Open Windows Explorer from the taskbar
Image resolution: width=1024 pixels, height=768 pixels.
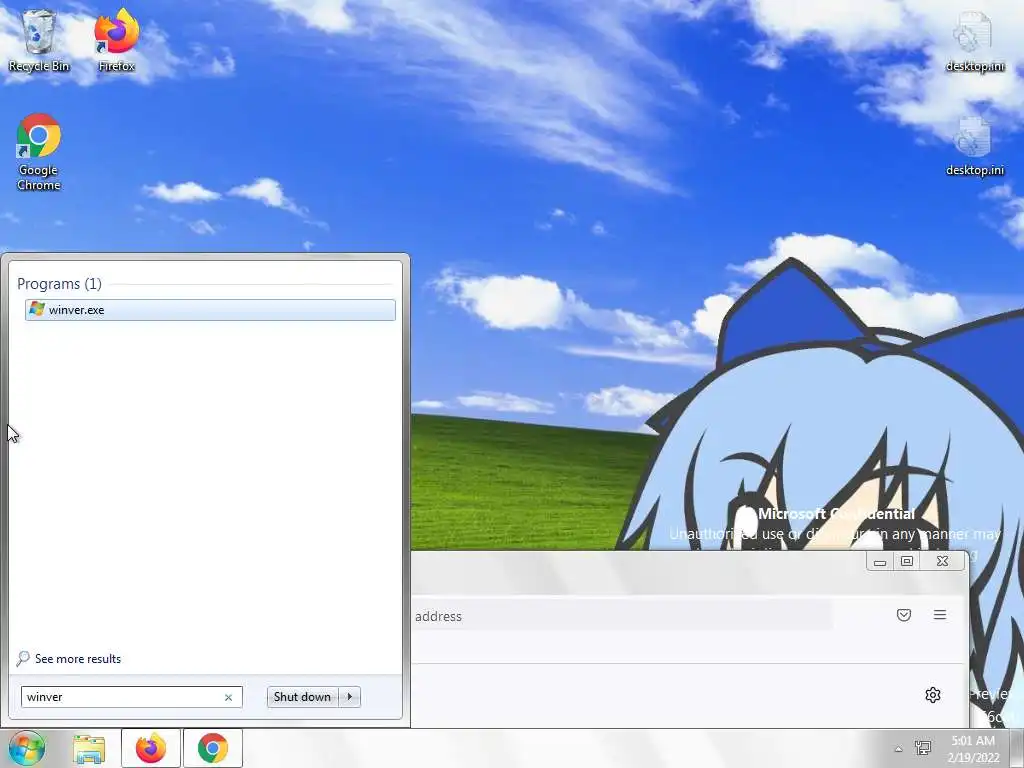point(89,748)
